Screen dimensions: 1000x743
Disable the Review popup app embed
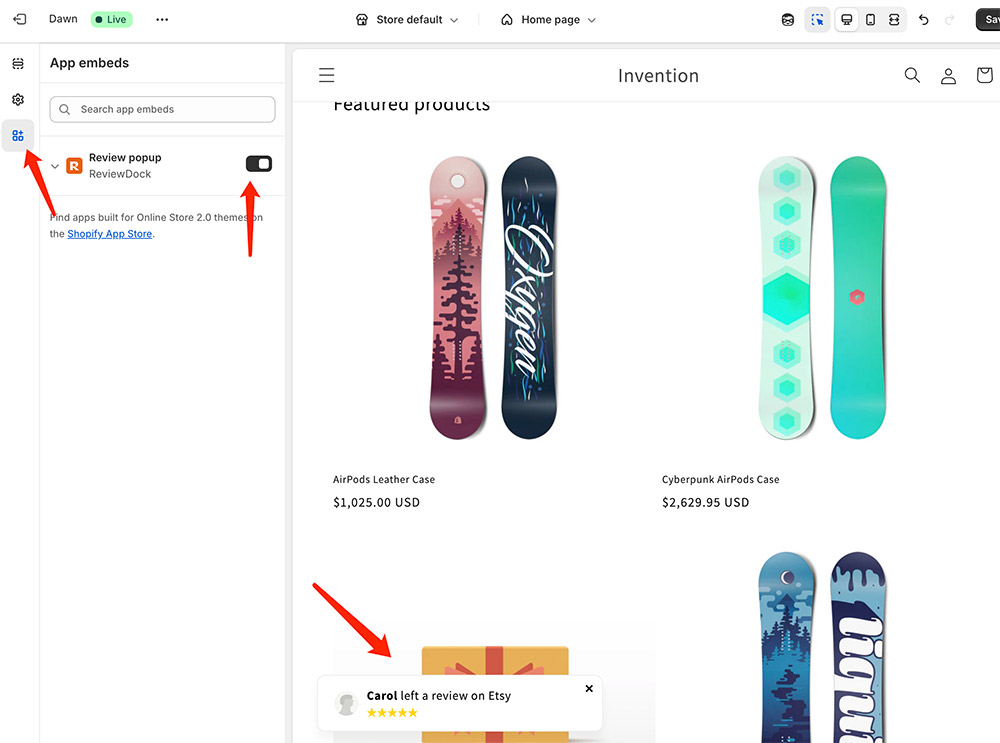pyautogui.click(x=259, y=164)
